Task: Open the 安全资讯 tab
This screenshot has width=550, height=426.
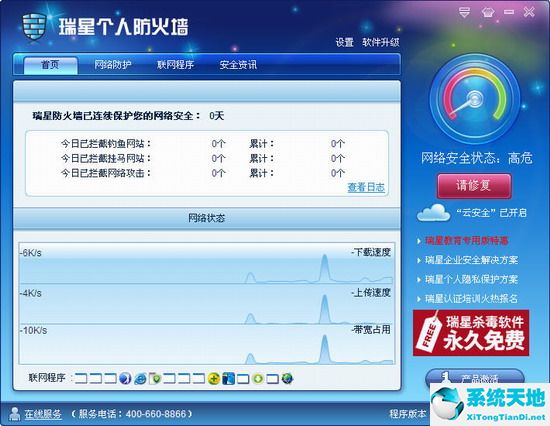Action: pyautogui.click(x=238, y=65)
